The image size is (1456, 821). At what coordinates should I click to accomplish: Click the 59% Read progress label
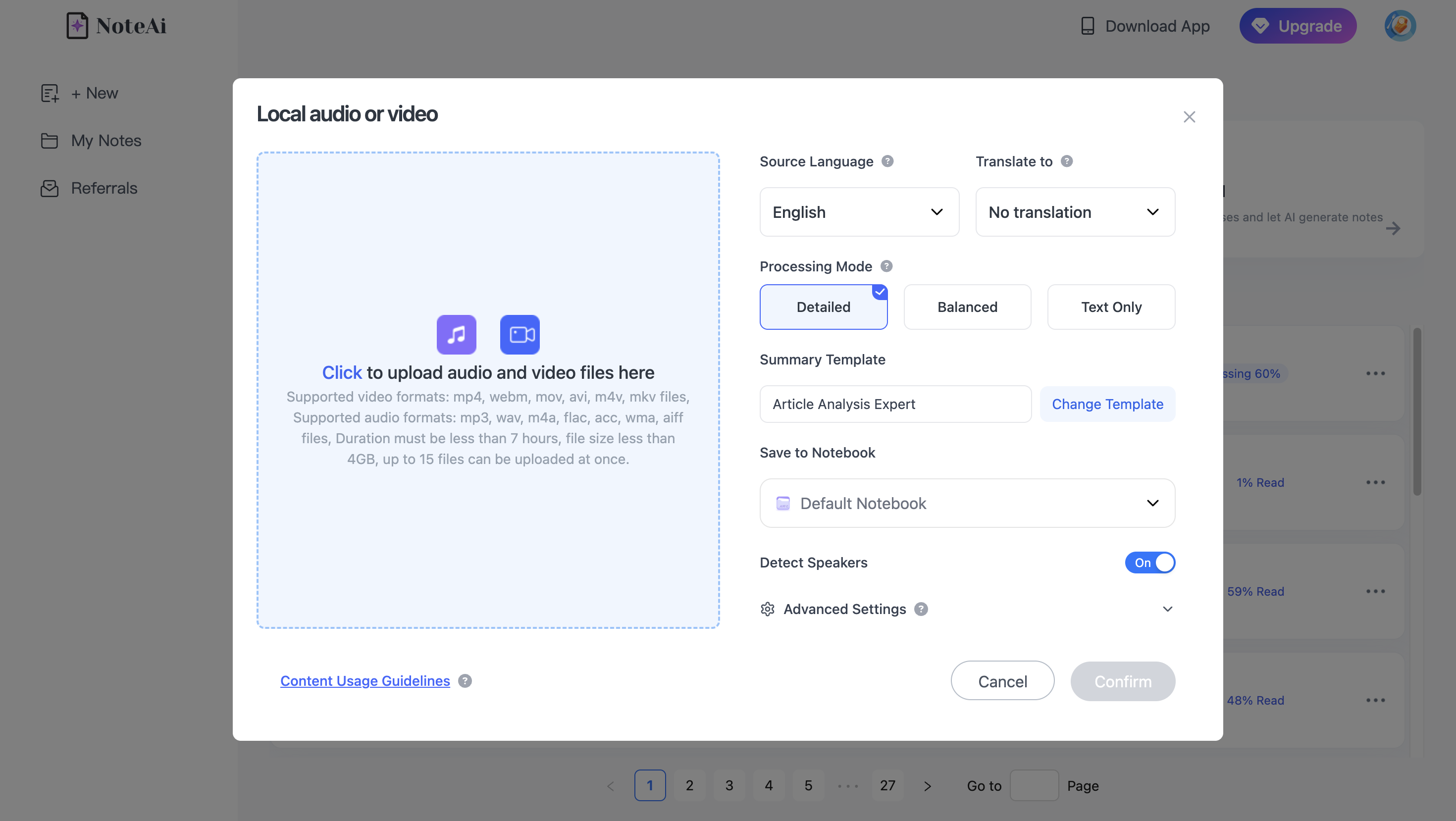[x=1255, y=592]
